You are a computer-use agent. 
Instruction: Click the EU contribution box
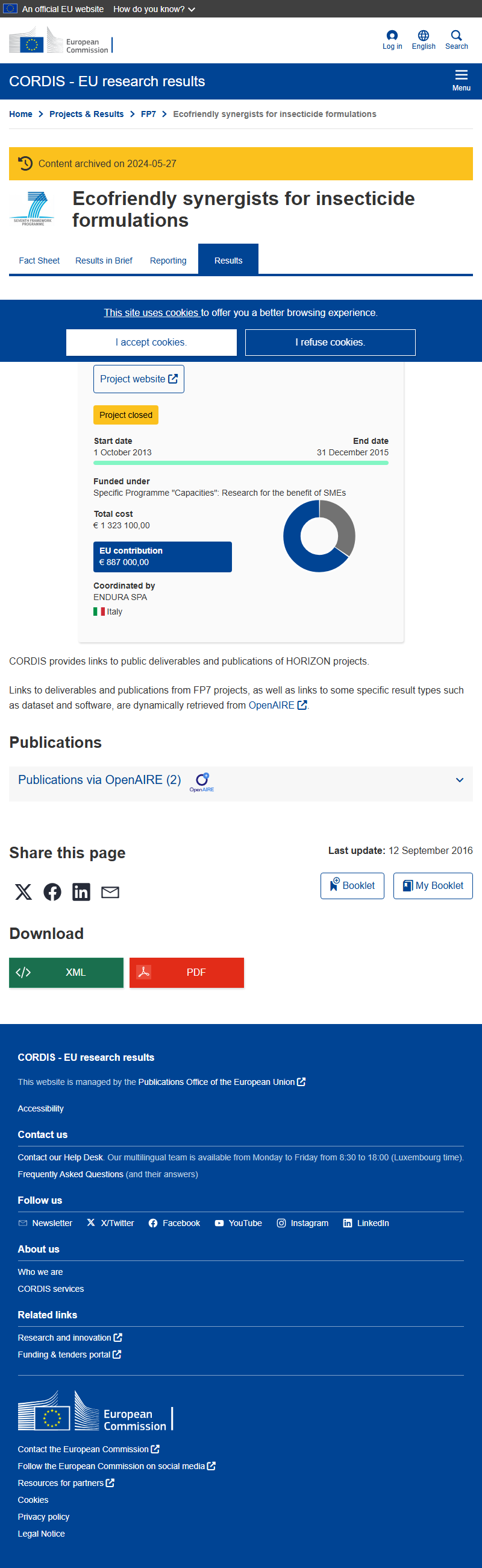(x=162, y=557)
